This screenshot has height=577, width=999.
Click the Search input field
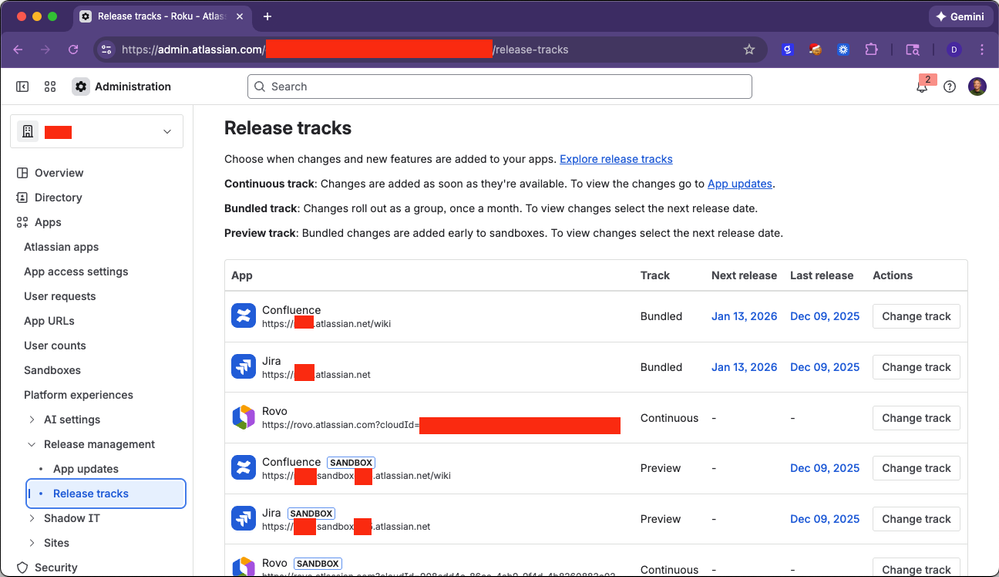coord(500,87)
